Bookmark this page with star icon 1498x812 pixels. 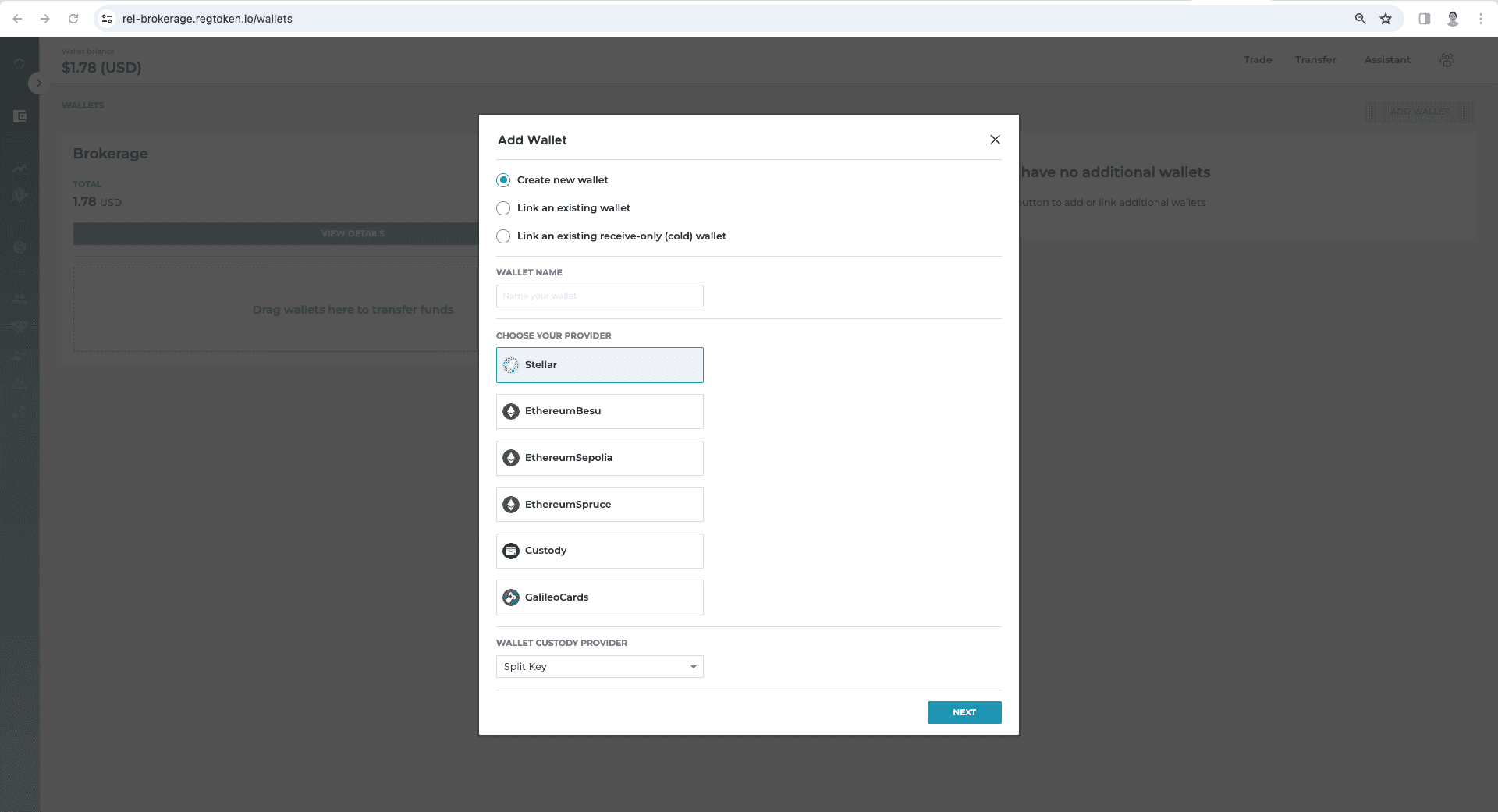[1386, 19]
